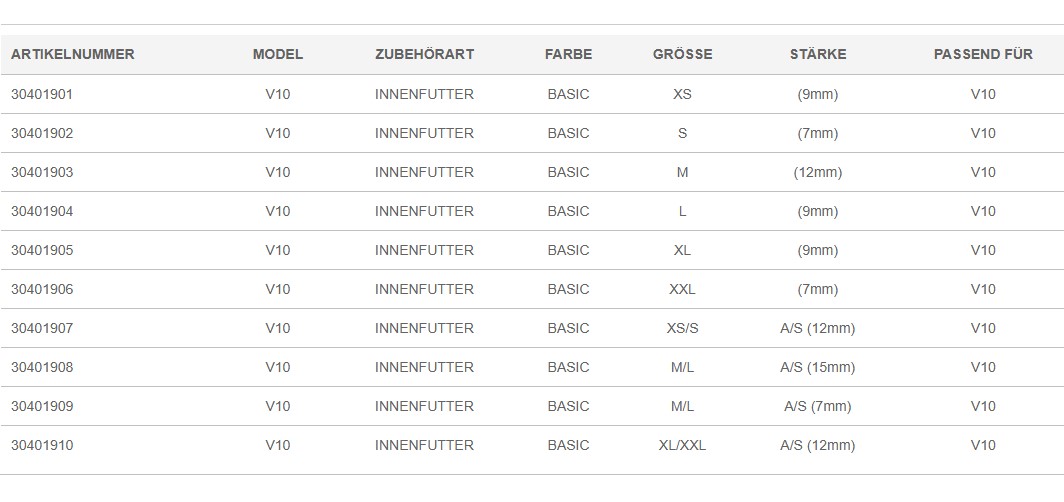Click the XL/XXL size cell
This screenshot has width=1064, height=502.
tap(683, 445)
